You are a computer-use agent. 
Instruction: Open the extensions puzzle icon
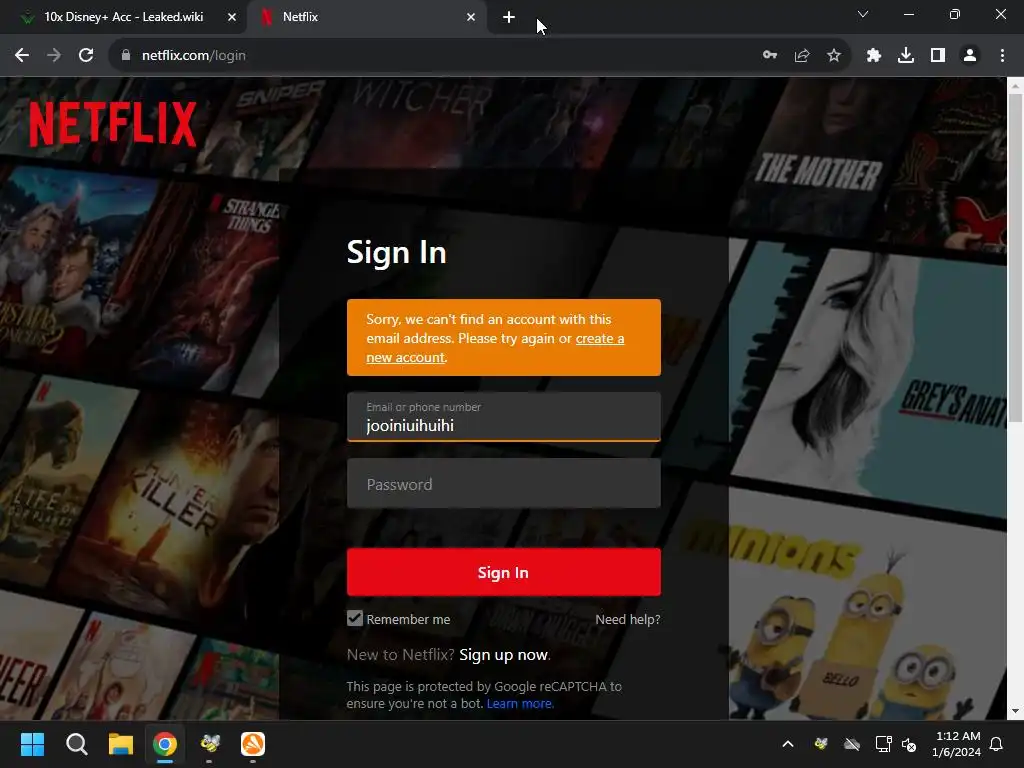pyautogui.click(x=874, y=56)
